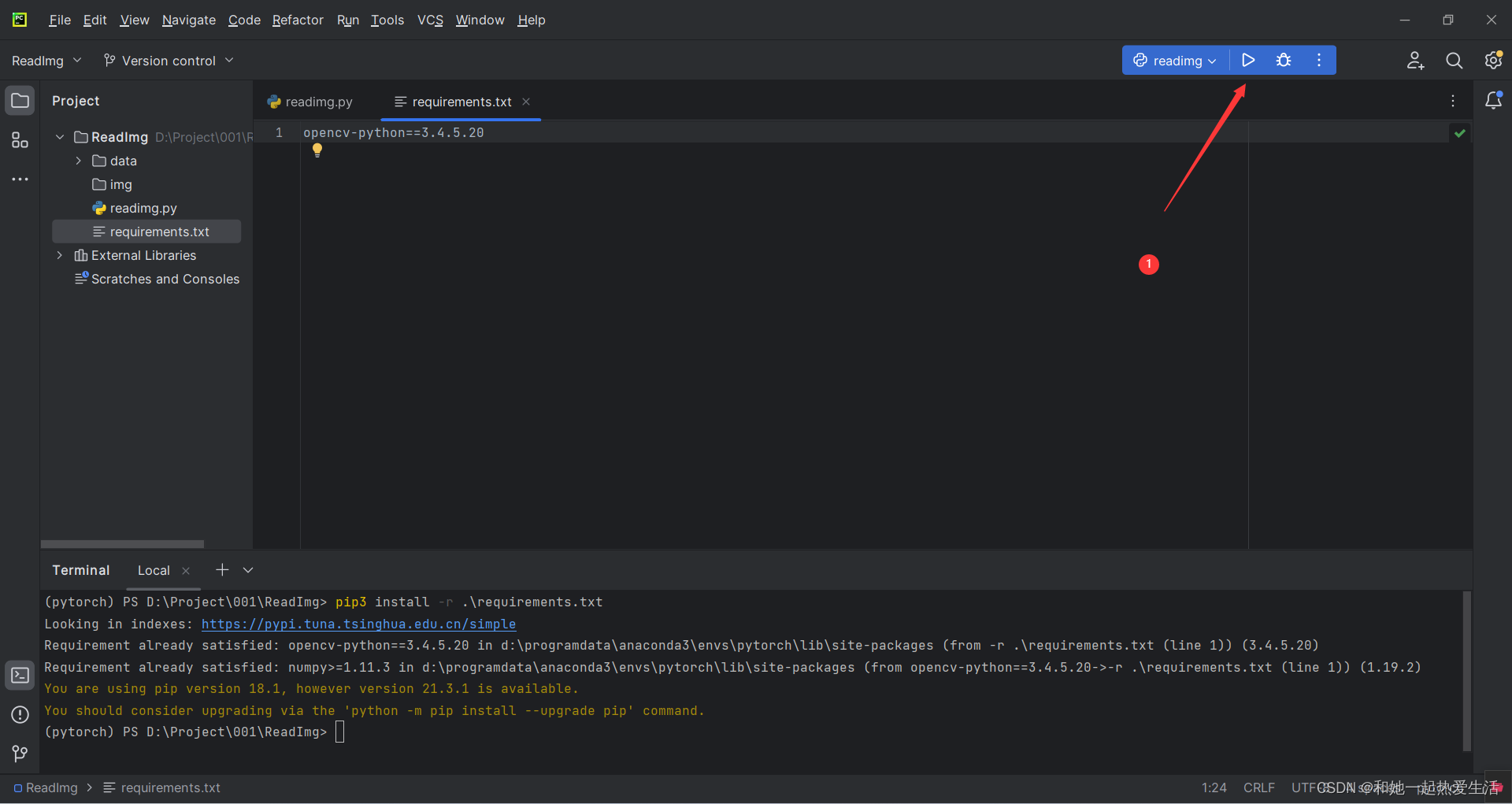Viewport: 1512px width, 804px height.
Task: Click the terminal vertical scrollbar
Action: (1466, 670)
